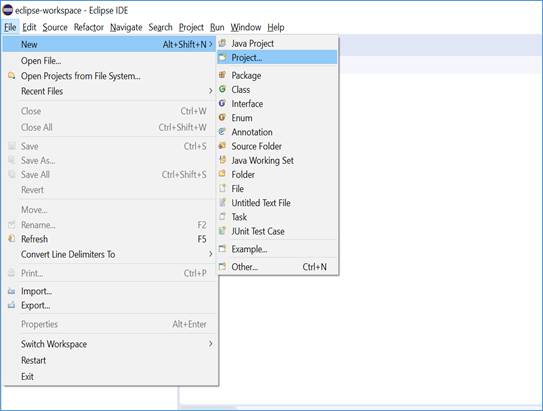The width and height of the screenshot is (543, 411).
Task: Open the Edit menu
Action: coord(29,27)
